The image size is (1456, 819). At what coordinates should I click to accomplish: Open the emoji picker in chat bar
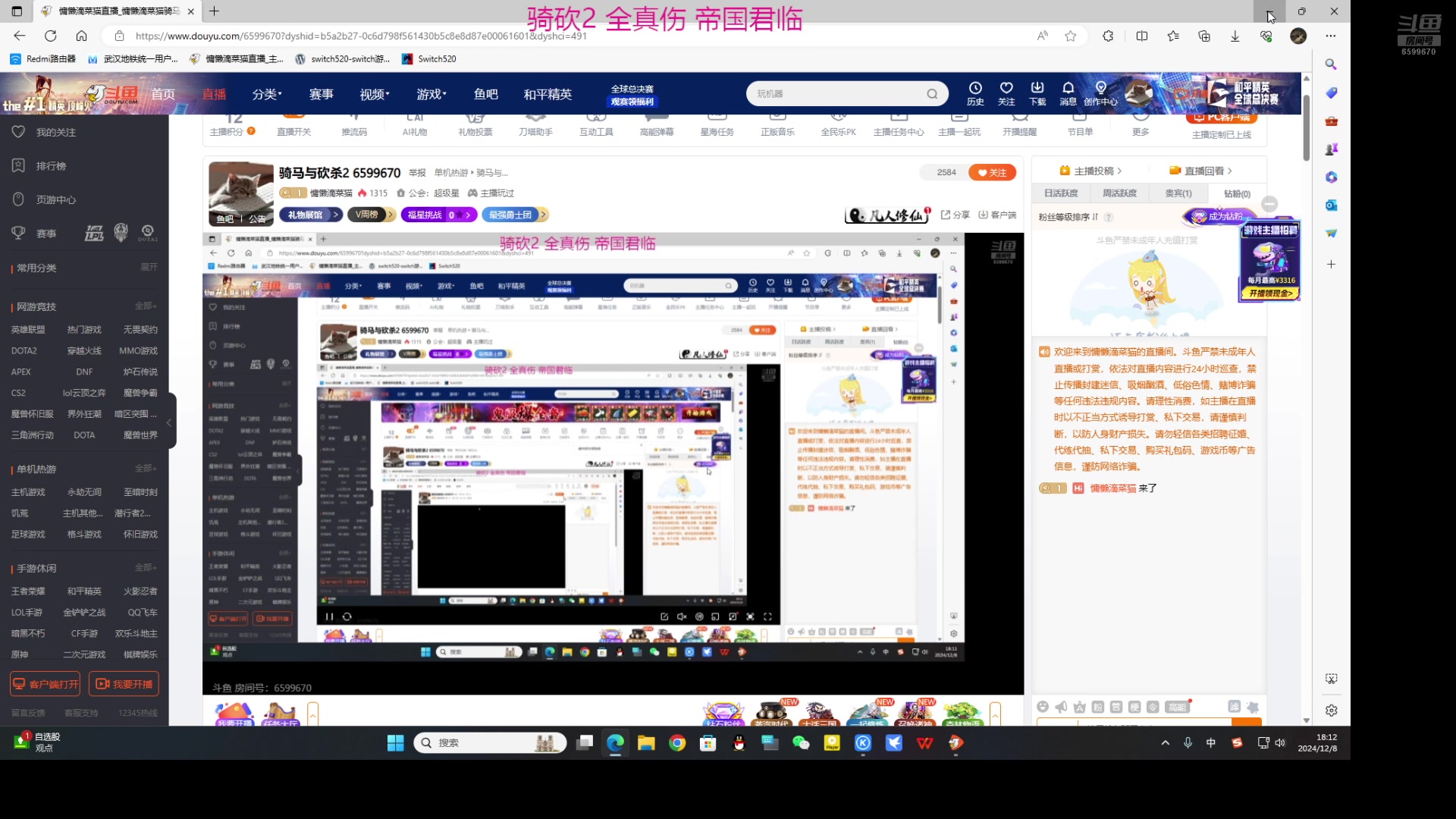coord(1043,707)
